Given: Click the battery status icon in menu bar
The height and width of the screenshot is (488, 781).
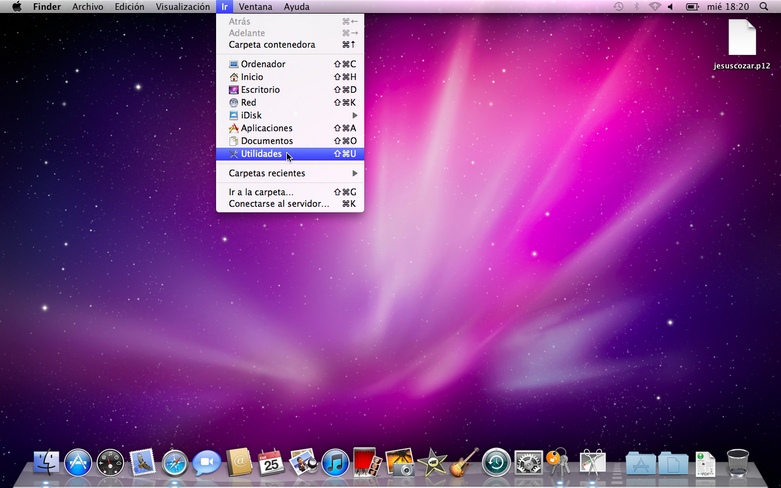Looking at the screenshot, I should [692, 6].
